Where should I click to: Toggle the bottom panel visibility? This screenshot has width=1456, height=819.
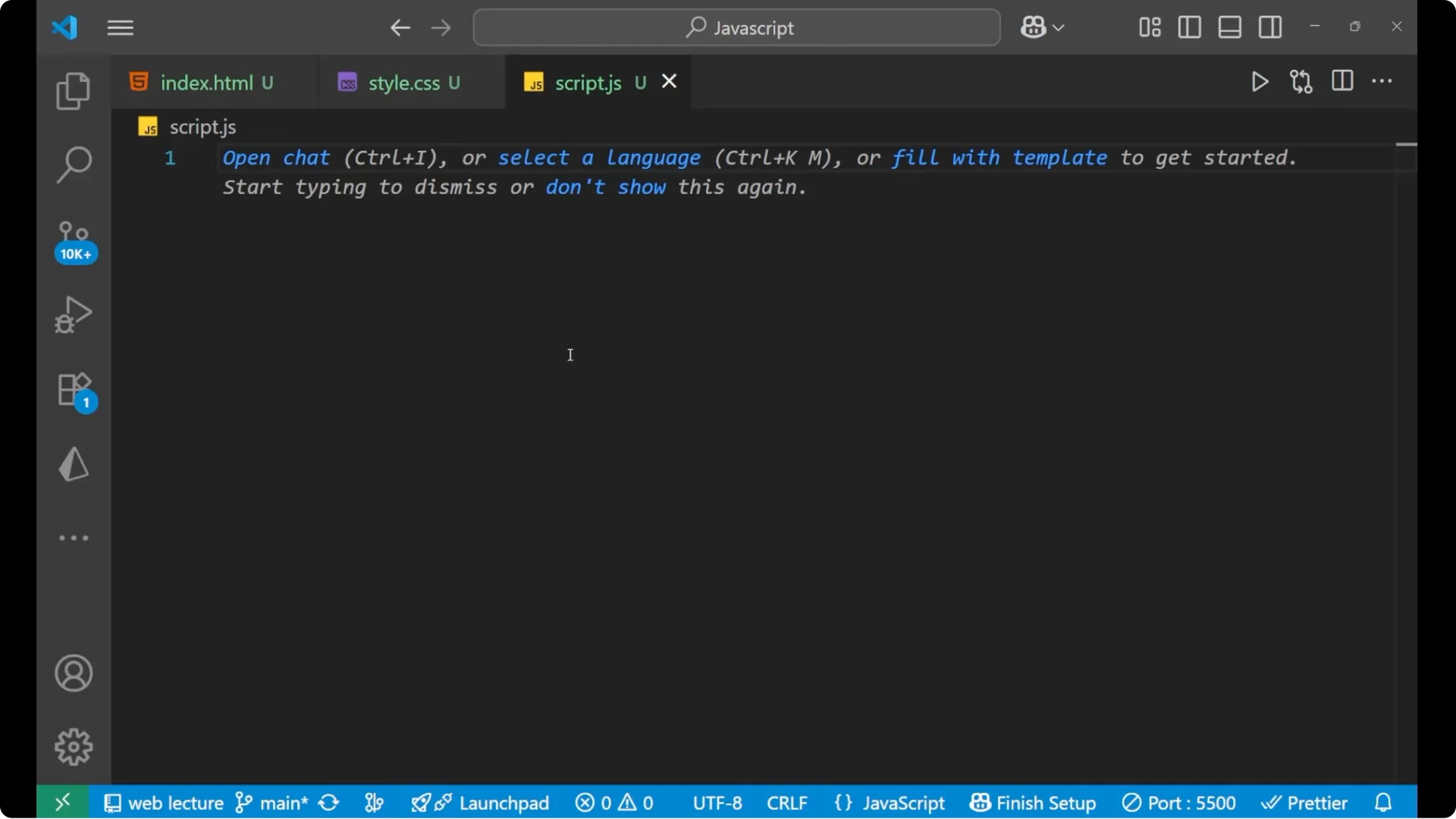1229,27
